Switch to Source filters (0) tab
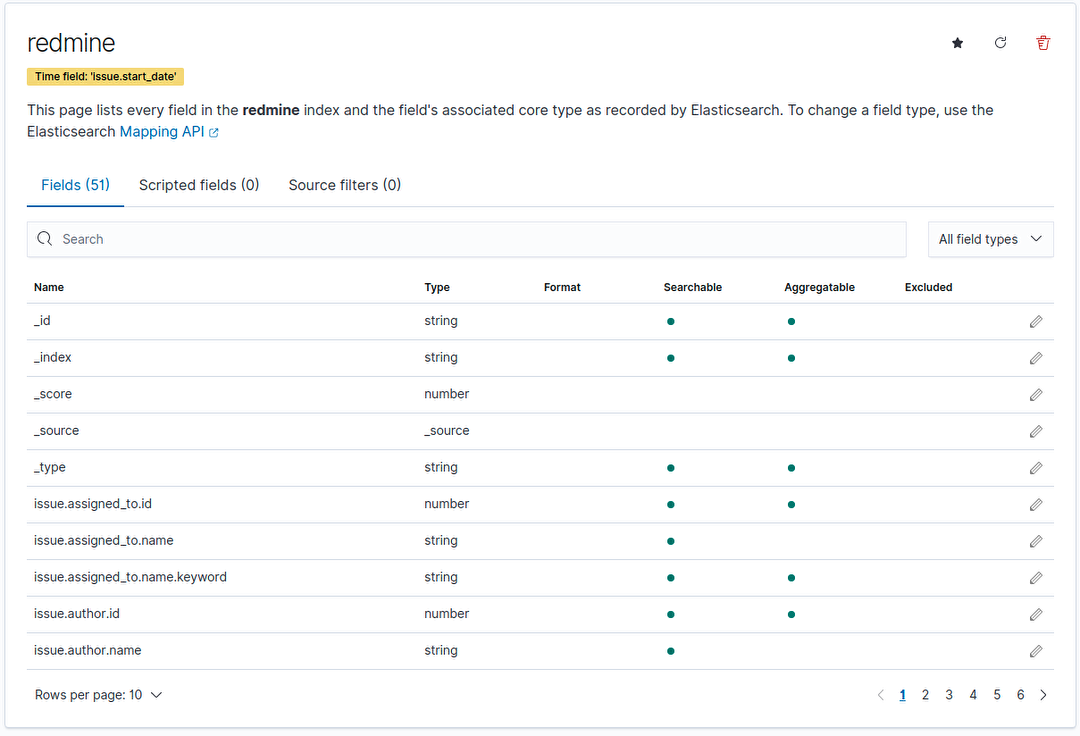The width and height of the screenshot is (1080, 736). (x=344, y=185)
